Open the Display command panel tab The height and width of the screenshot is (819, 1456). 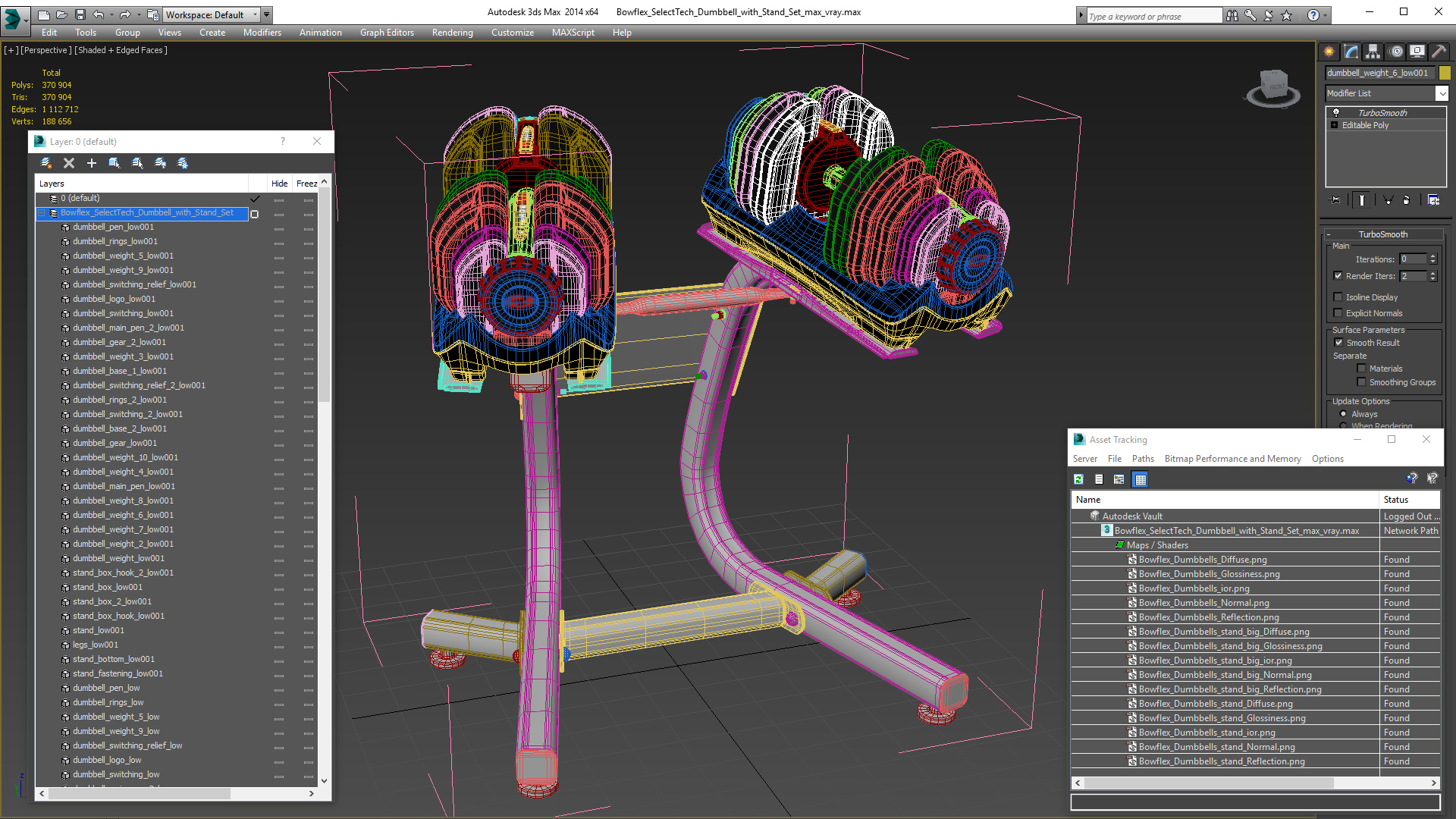pos(1417,52)
